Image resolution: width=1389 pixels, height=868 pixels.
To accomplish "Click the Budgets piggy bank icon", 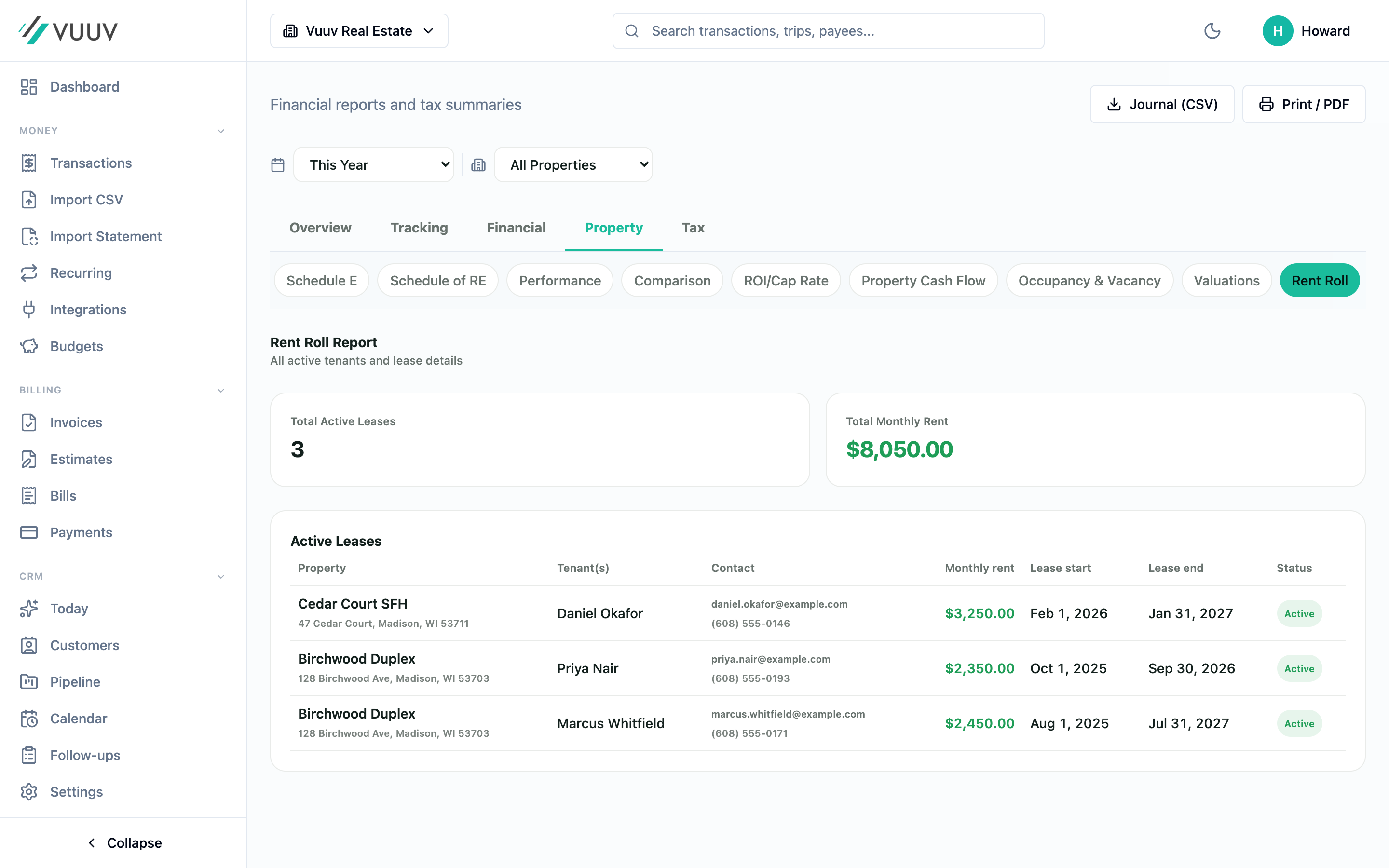I will pyautogui.click(x=29, y=346).
